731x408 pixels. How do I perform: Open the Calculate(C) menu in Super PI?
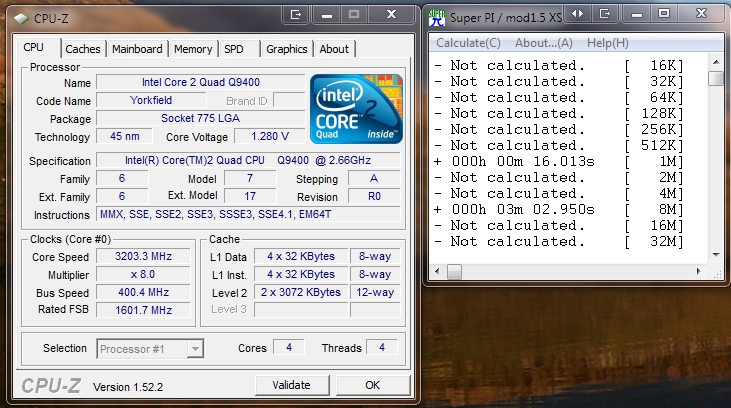coord(468,43)
